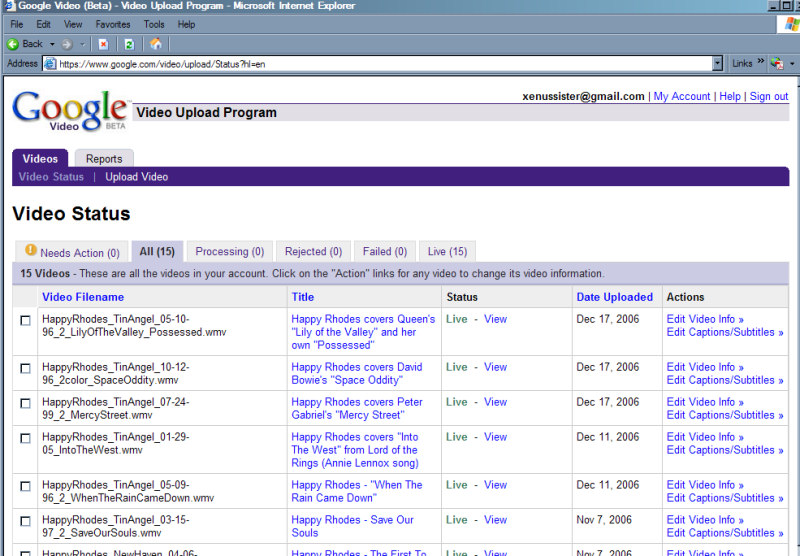Screen dimensions: 800x556
Task: Click Edit Captions/Subtitles for Mercy Street row
Action: tap(724, 415)
